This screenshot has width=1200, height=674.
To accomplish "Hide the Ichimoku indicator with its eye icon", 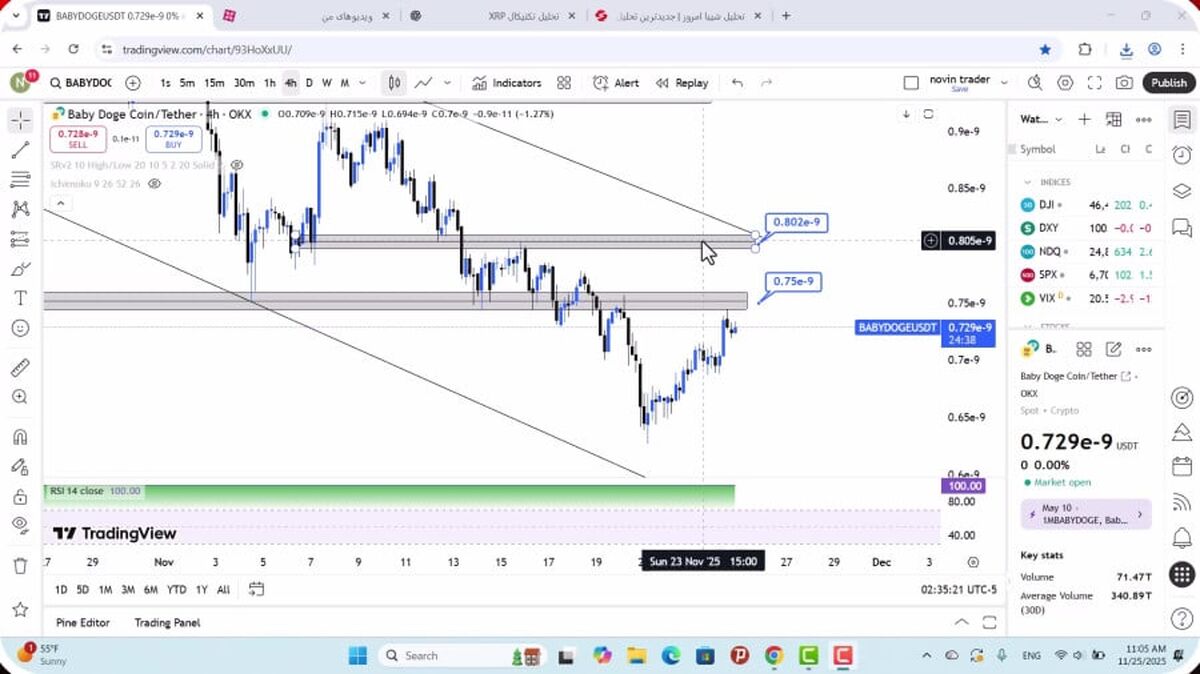I will pos(154,184).
